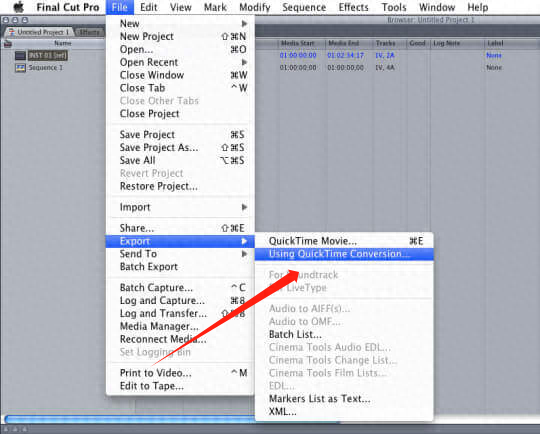
Task: Choose Close Tab
Action: 180,88
